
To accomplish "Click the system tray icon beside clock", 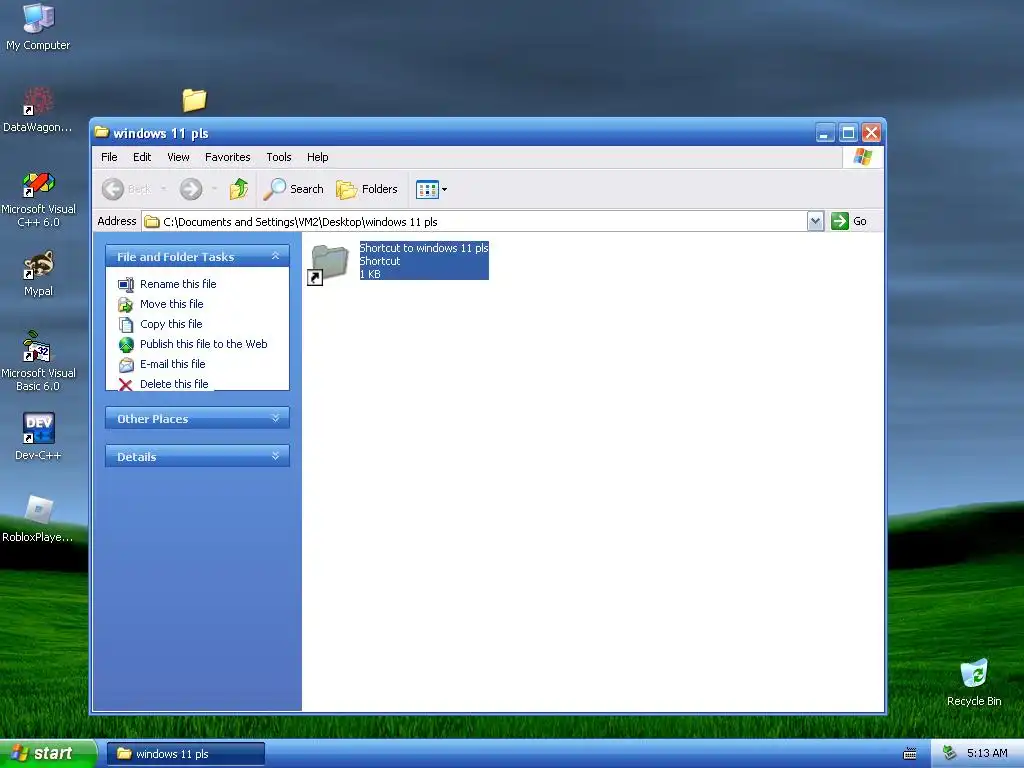I will pyautogui.click(x=950, y=754).
